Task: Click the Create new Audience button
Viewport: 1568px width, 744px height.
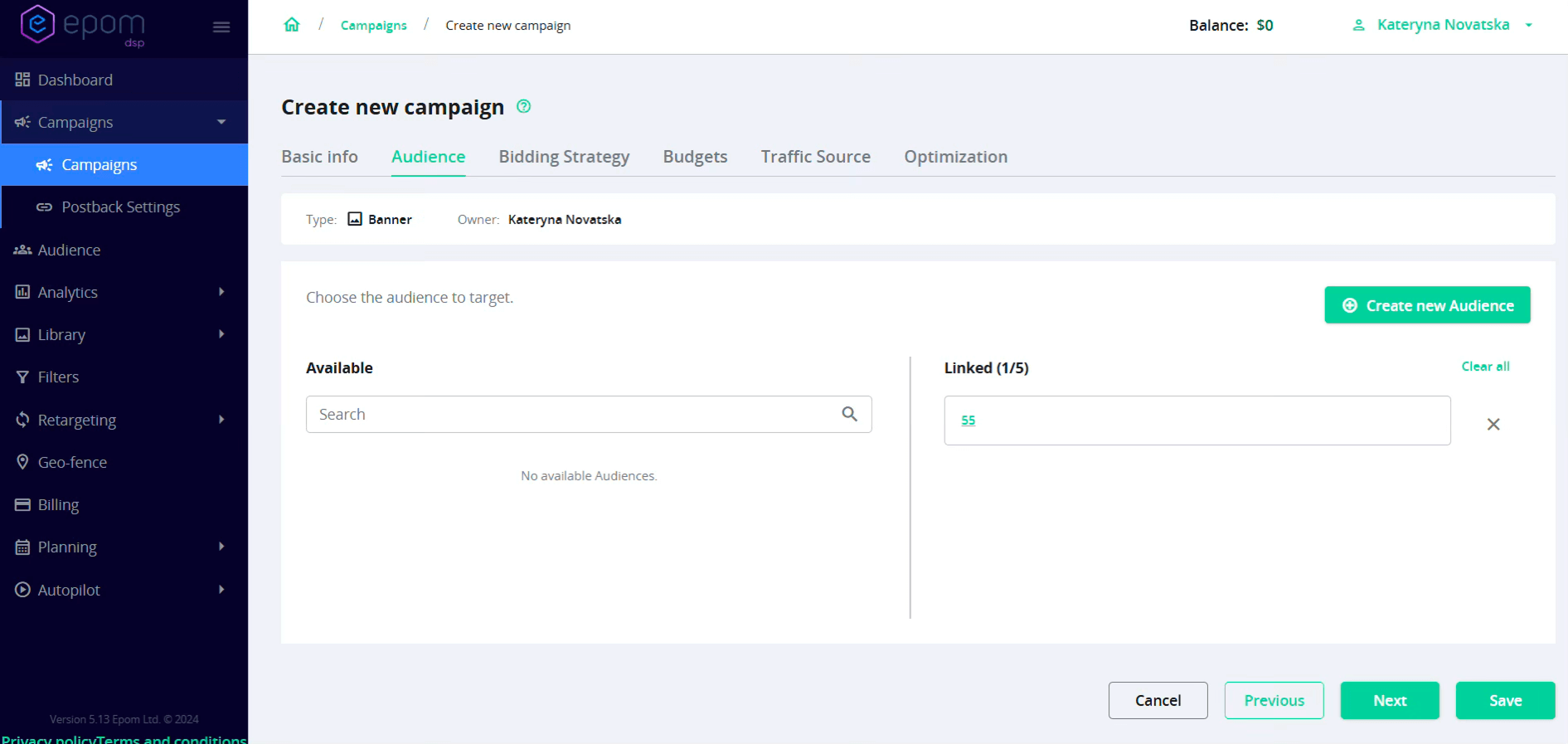Action: [x=1426, y=305]
